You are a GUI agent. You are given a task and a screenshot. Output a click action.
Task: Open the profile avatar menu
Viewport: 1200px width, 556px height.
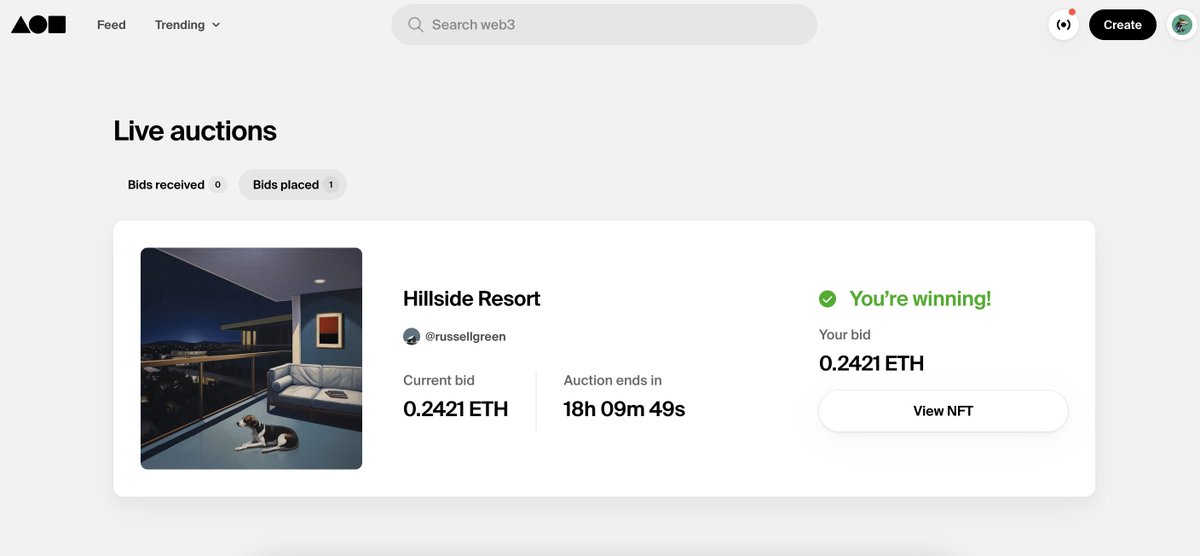(1182, 25)
